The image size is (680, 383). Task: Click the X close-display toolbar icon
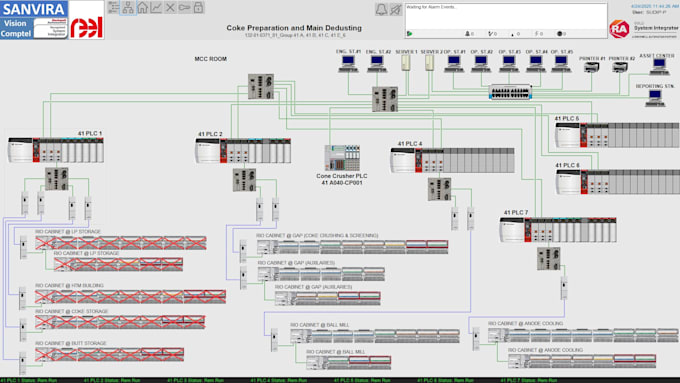[170, 7]
